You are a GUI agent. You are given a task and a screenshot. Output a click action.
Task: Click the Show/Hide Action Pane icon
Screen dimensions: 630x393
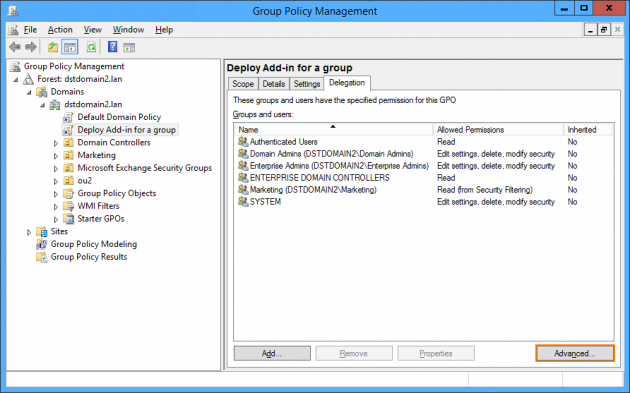[x=129, y=48]
